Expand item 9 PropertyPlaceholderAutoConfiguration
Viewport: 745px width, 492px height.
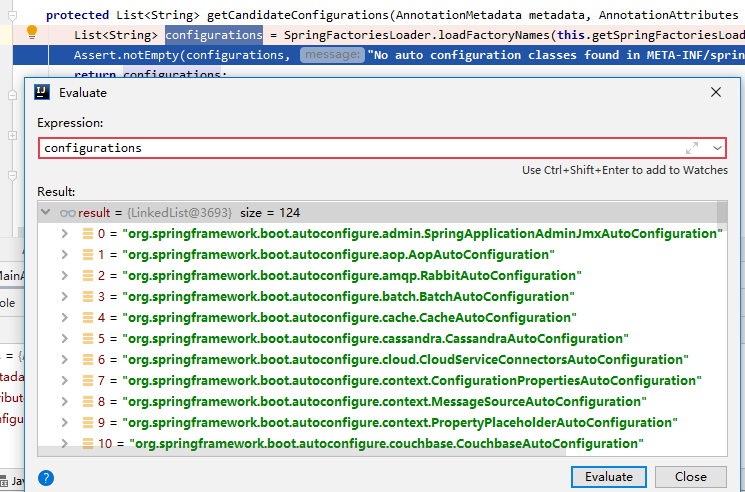pyautogui.click(x=65, y=422)
